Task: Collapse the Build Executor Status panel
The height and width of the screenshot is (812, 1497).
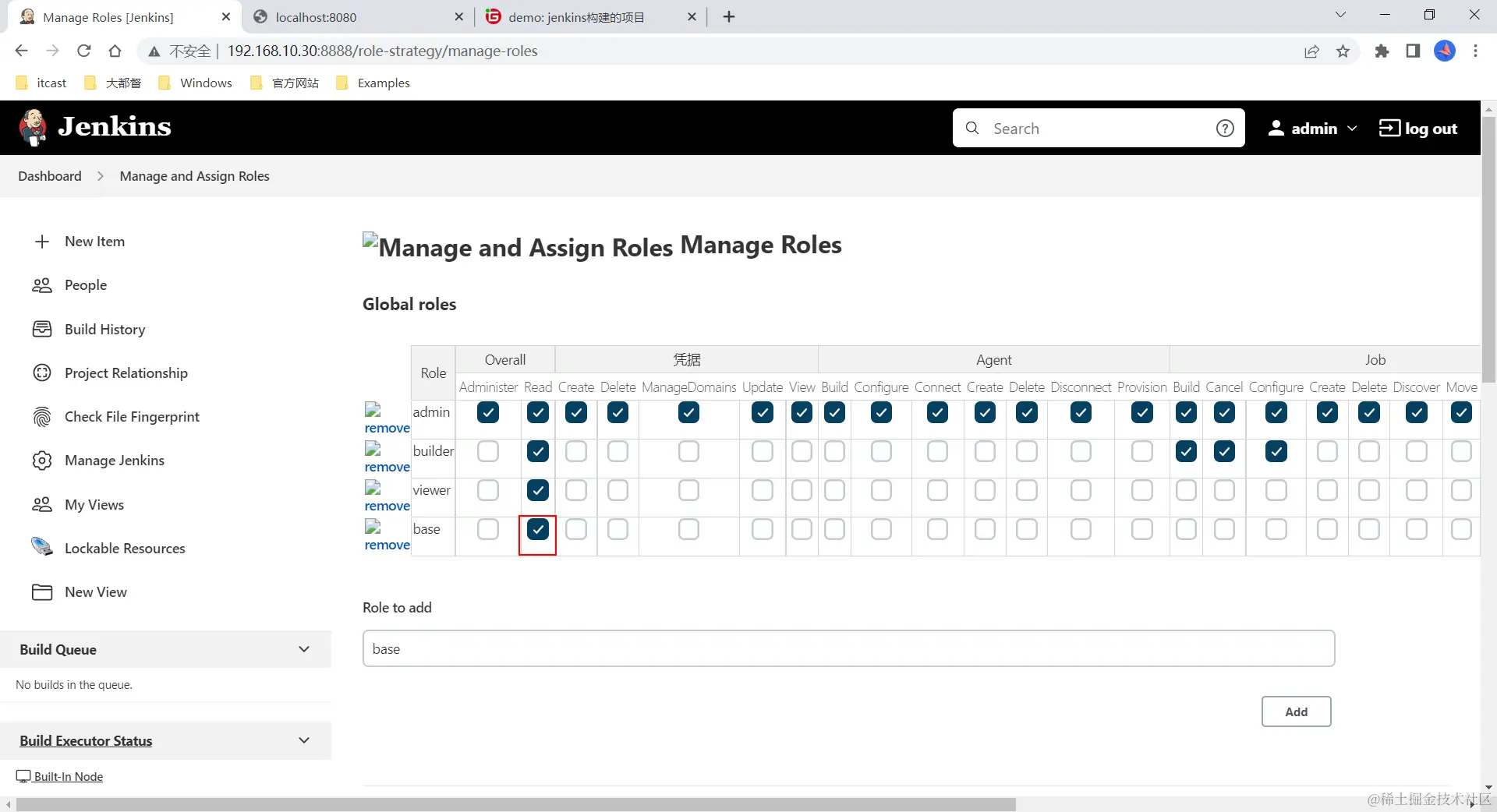Action: click(304, 740)
